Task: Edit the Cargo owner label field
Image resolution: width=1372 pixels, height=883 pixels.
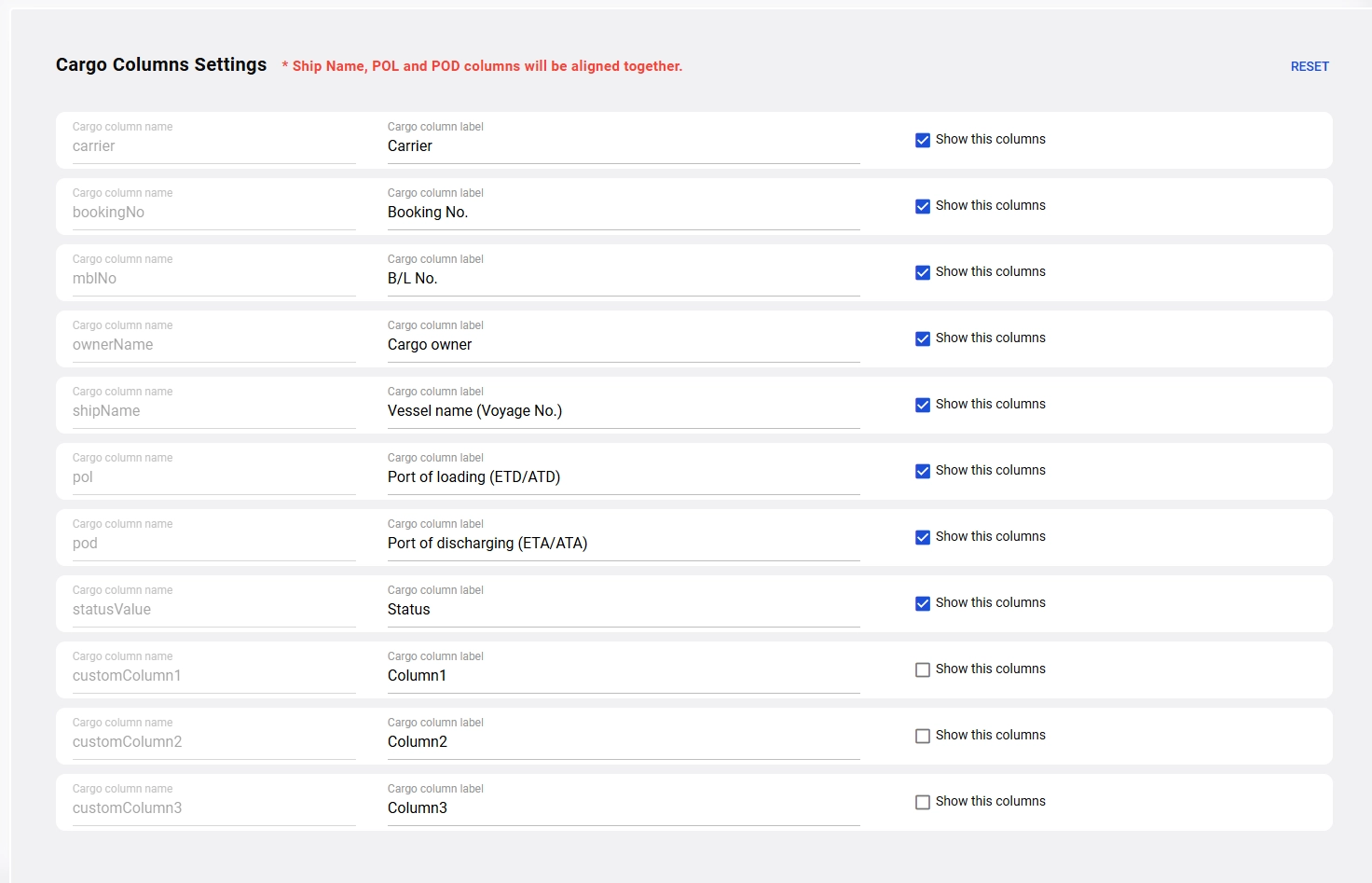Action: (x=623, y=345)
